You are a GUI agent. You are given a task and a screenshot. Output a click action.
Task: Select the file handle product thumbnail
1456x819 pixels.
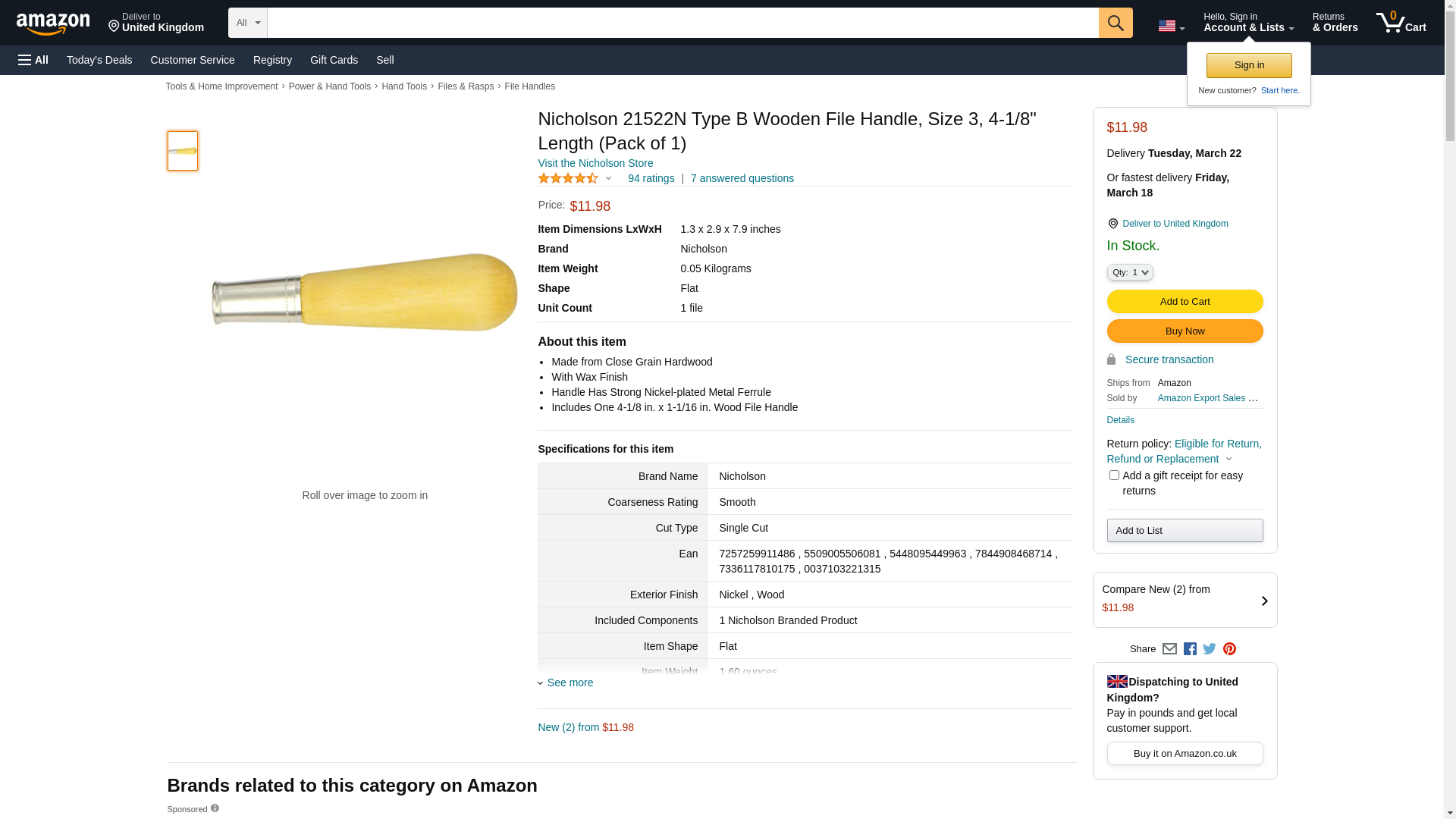[183, 151]
